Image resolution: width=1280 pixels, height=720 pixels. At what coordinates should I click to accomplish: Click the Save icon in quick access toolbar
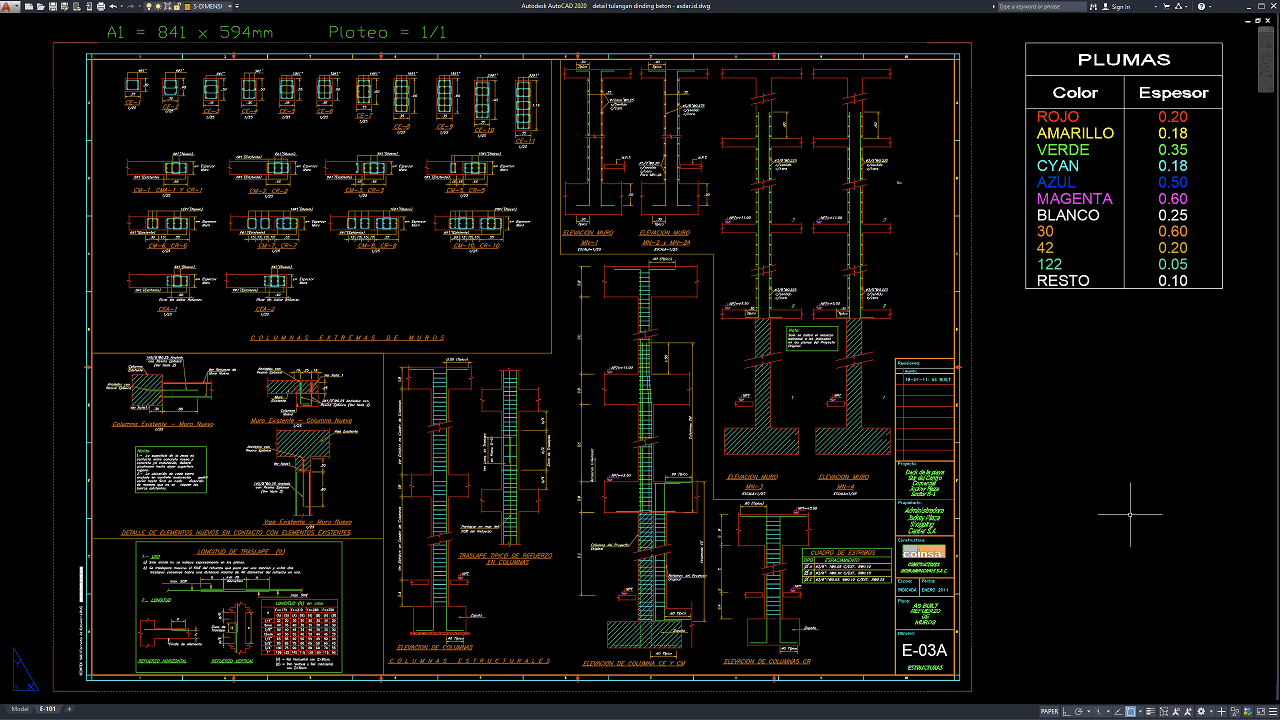53,6
